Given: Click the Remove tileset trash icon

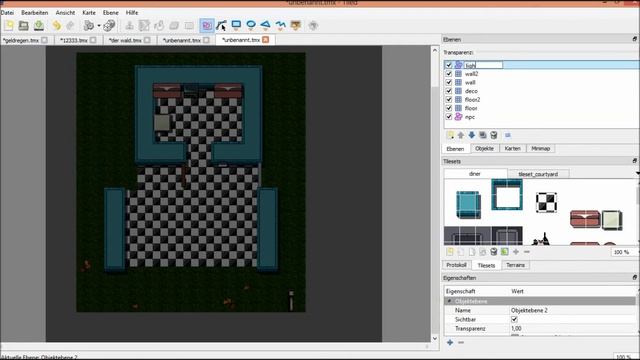Looking at the screenshot, I should [494, 252].
